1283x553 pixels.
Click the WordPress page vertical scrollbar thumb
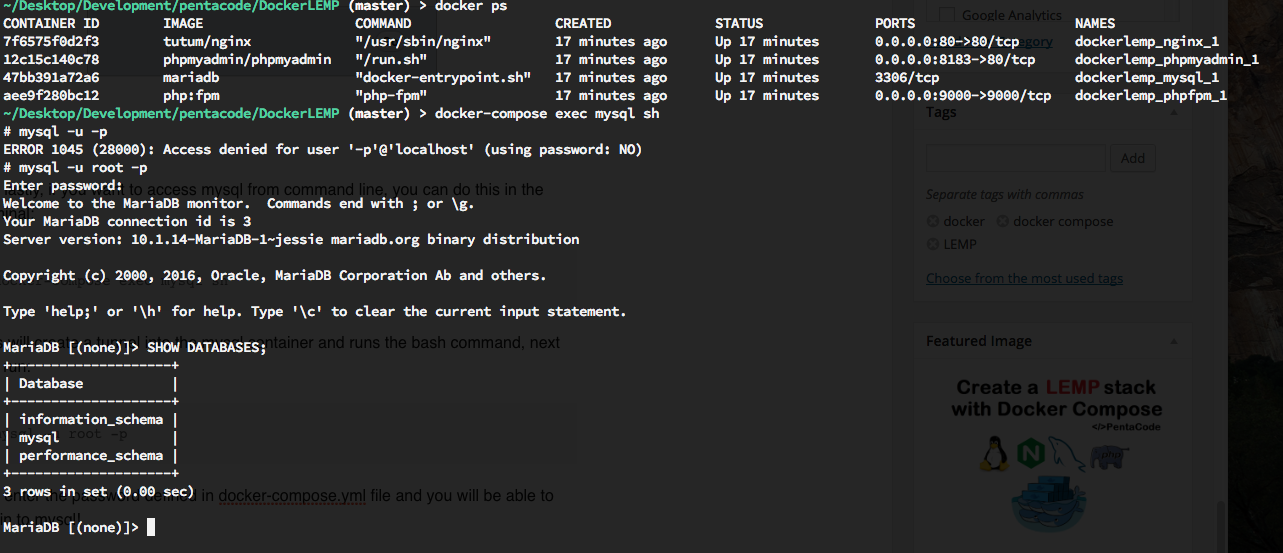click(1221, 525)
